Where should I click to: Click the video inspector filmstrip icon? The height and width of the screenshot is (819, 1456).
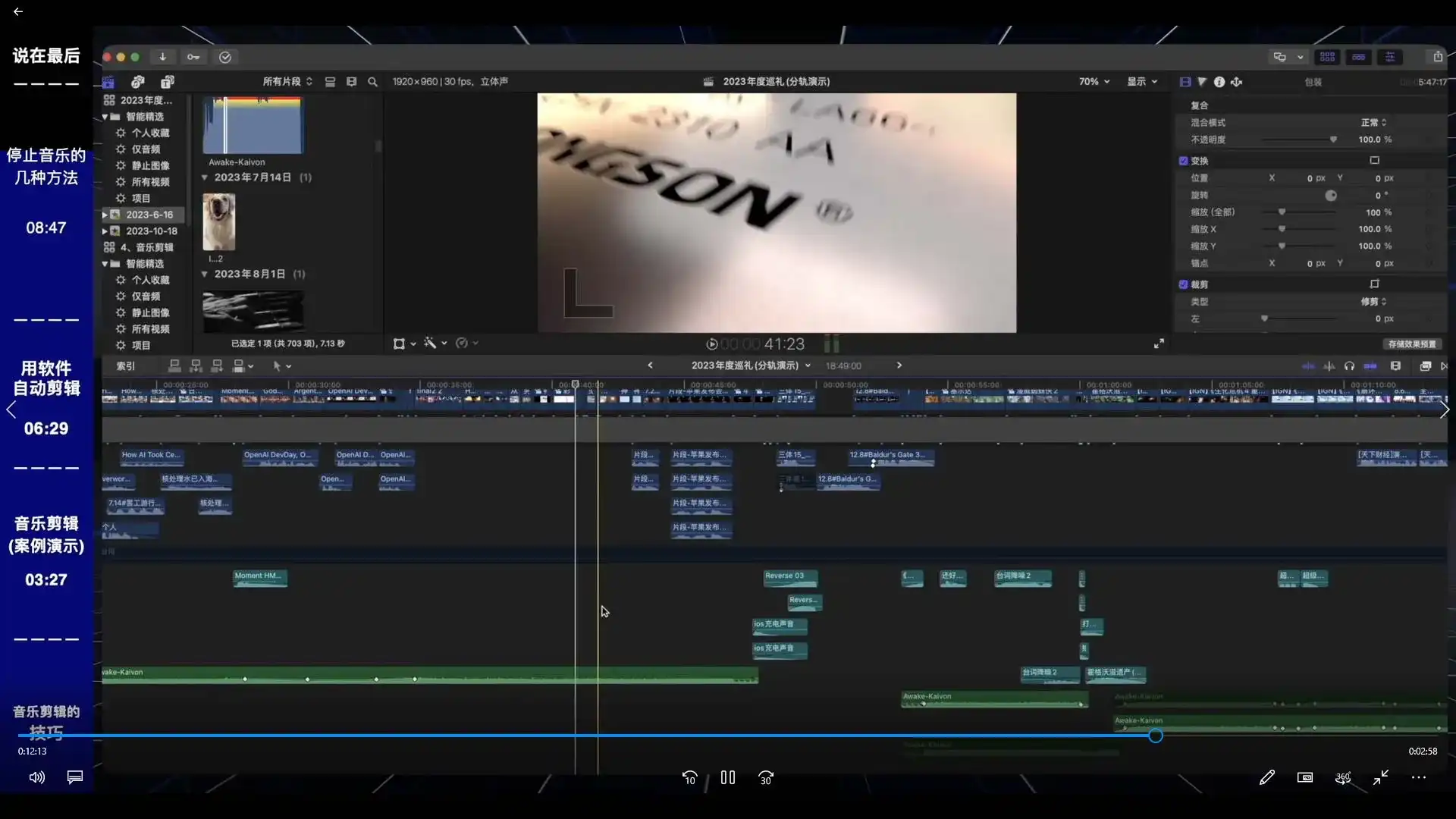[1185, 82]
